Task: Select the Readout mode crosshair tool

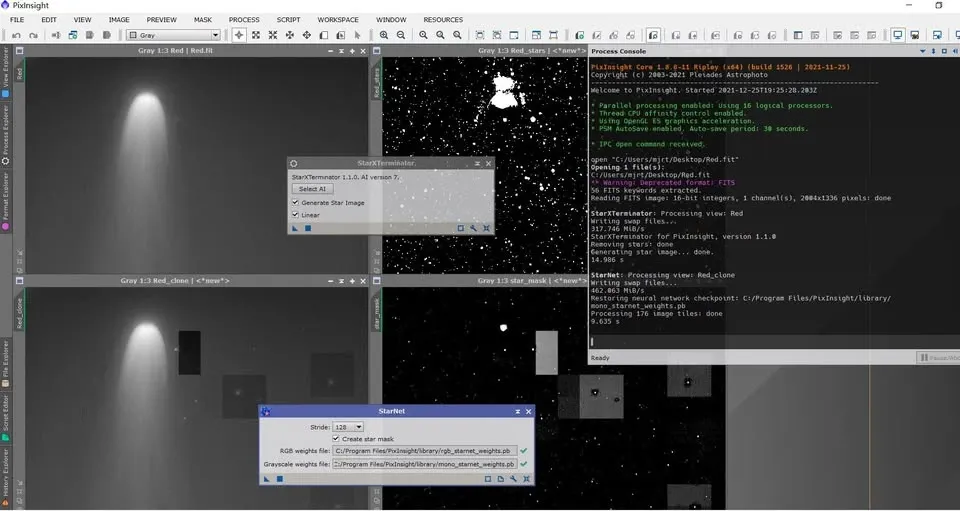Action: [239, 35]
